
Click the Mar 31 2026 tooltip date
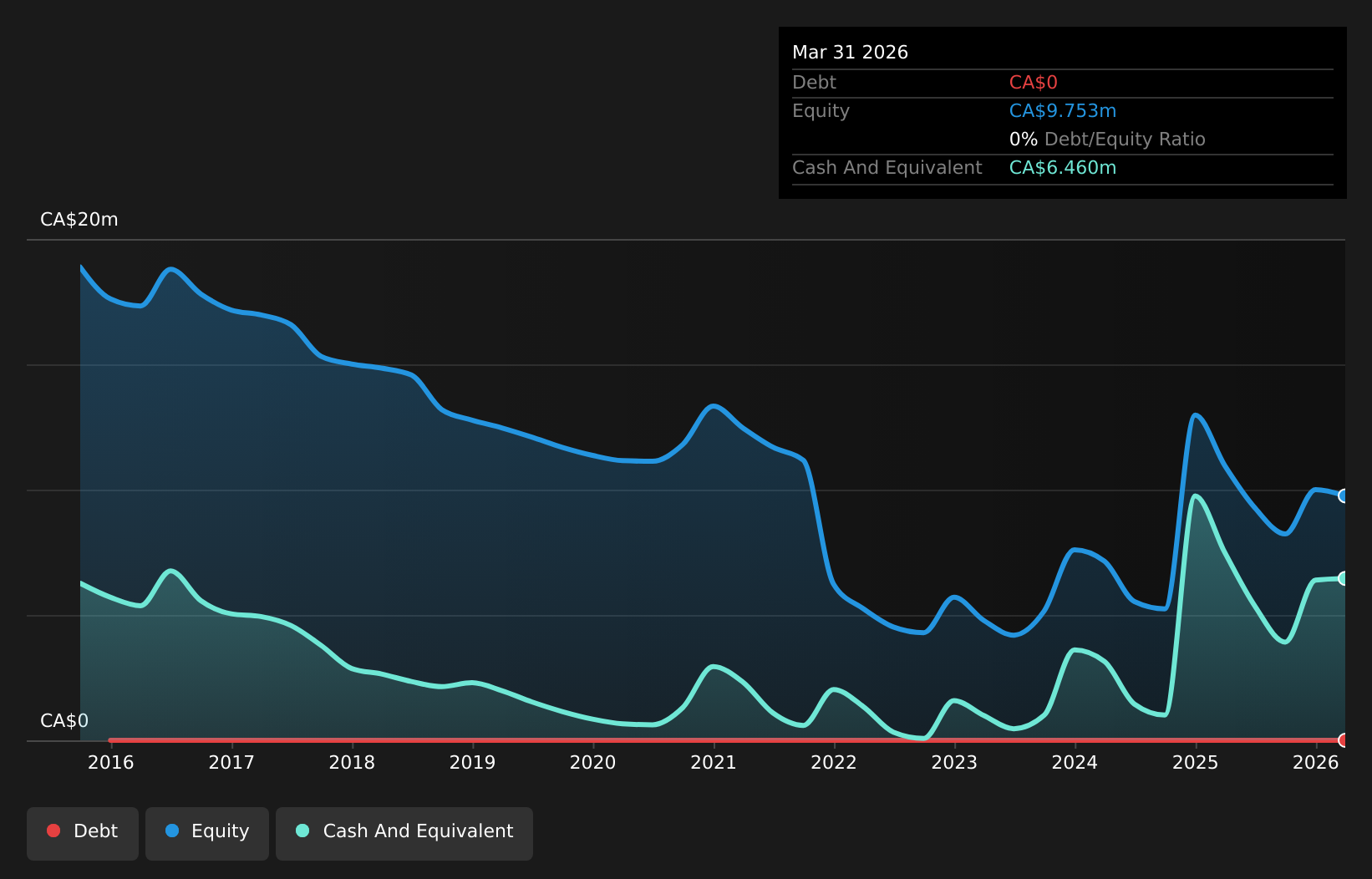tap(850, 53)
